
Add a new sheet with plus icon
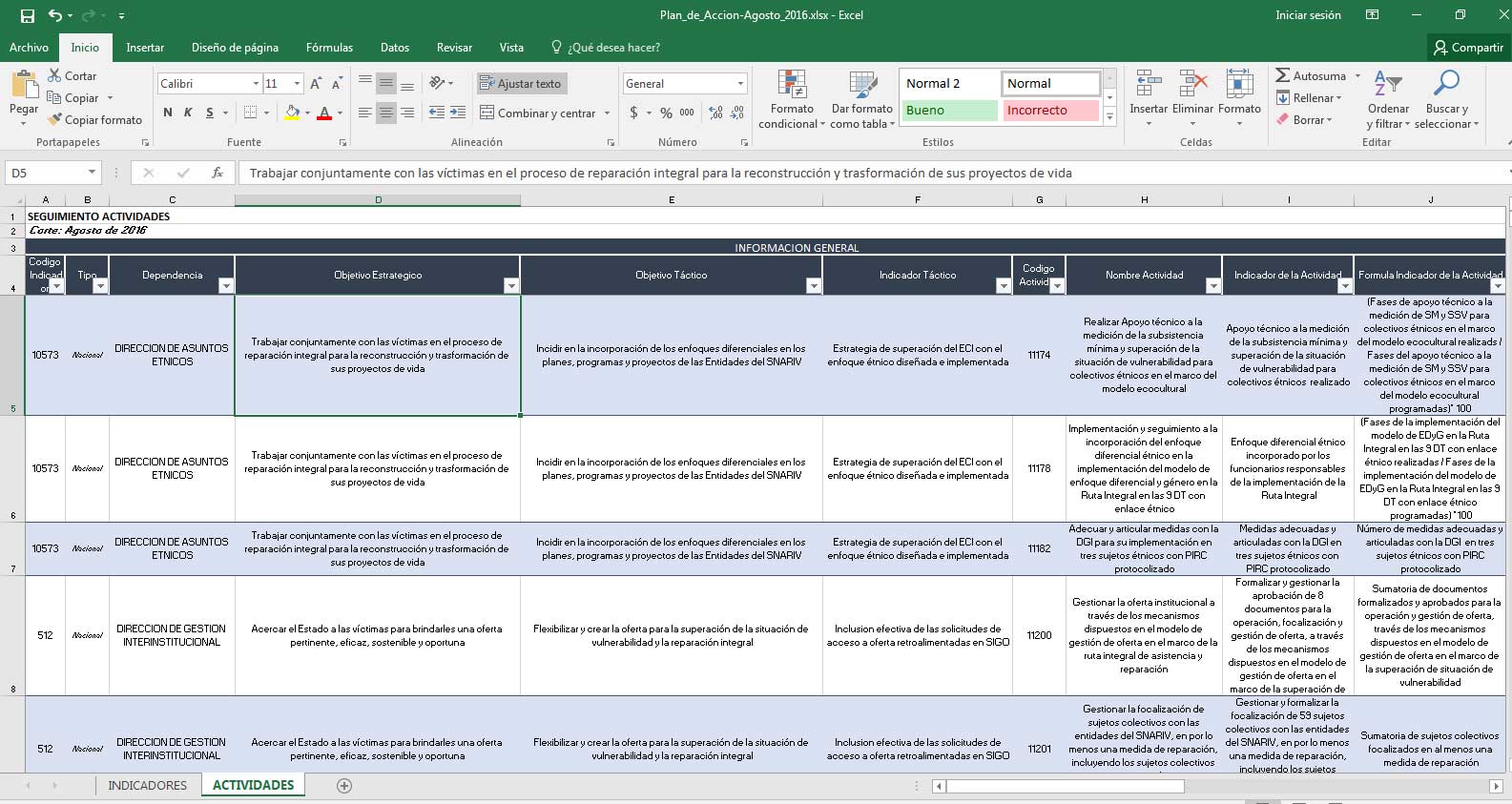point(344,786)
